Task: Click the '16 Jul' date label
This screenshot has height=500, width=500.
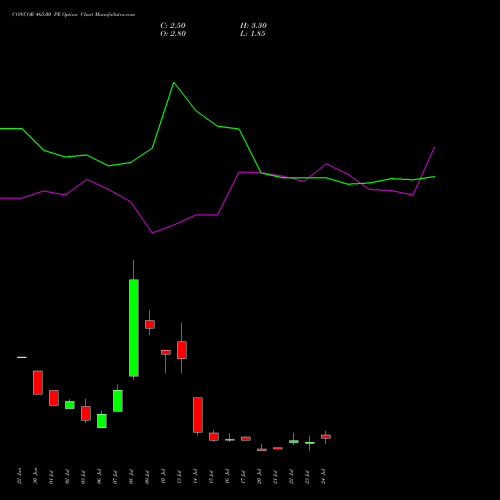Action: (227, 476)
